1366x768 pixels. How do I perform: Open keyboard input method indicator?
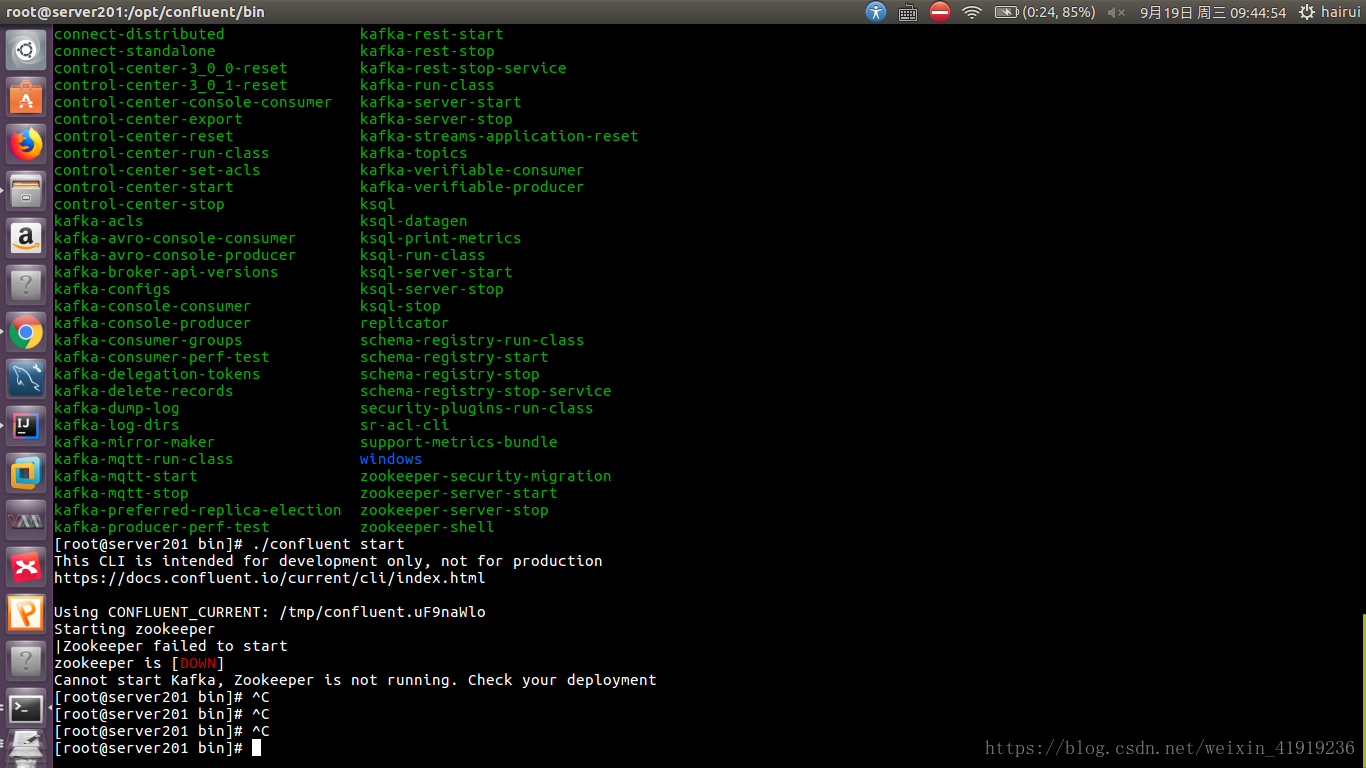click(908, 12)
